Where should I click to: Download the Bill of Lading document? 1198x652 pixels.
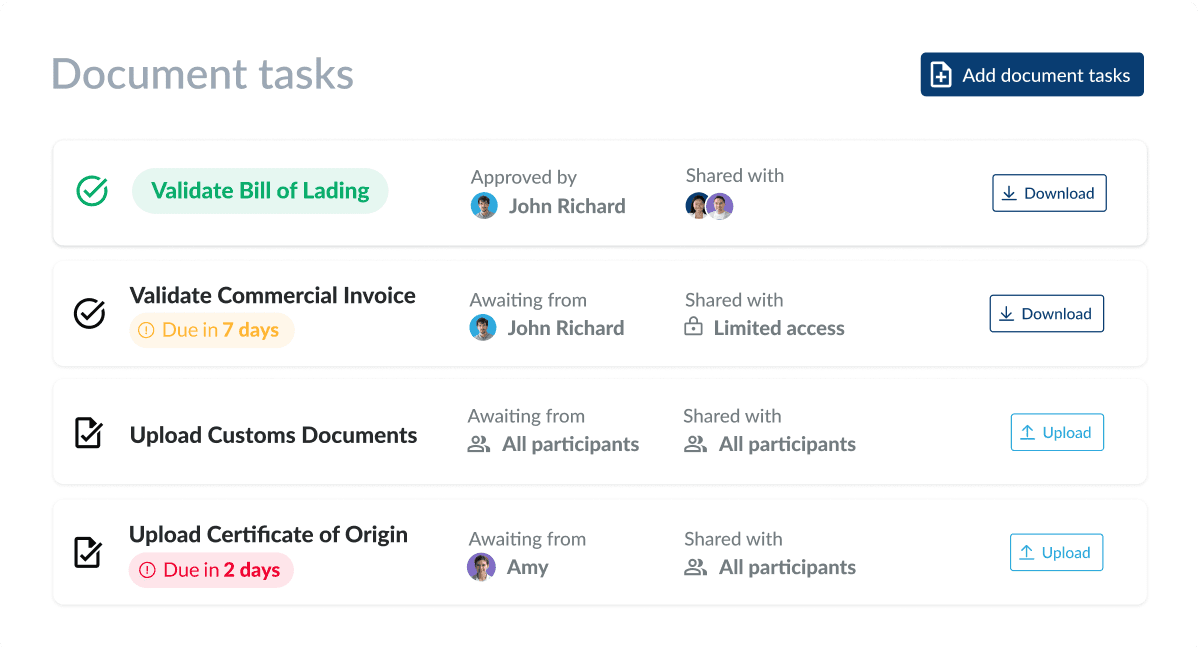[1049, 193]
